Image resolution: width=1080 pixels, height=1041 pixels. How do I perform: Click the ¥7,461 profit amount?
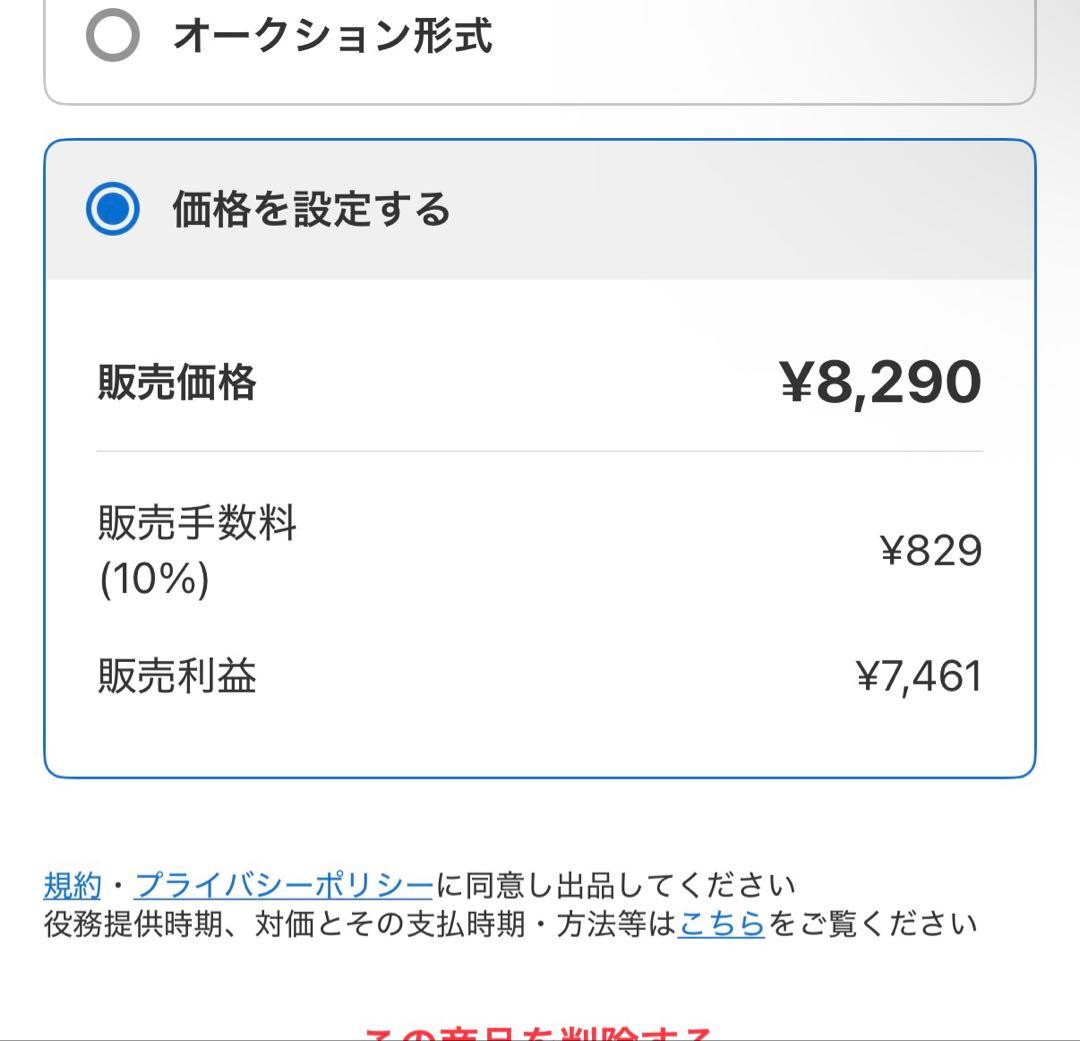tap(920, 676)
